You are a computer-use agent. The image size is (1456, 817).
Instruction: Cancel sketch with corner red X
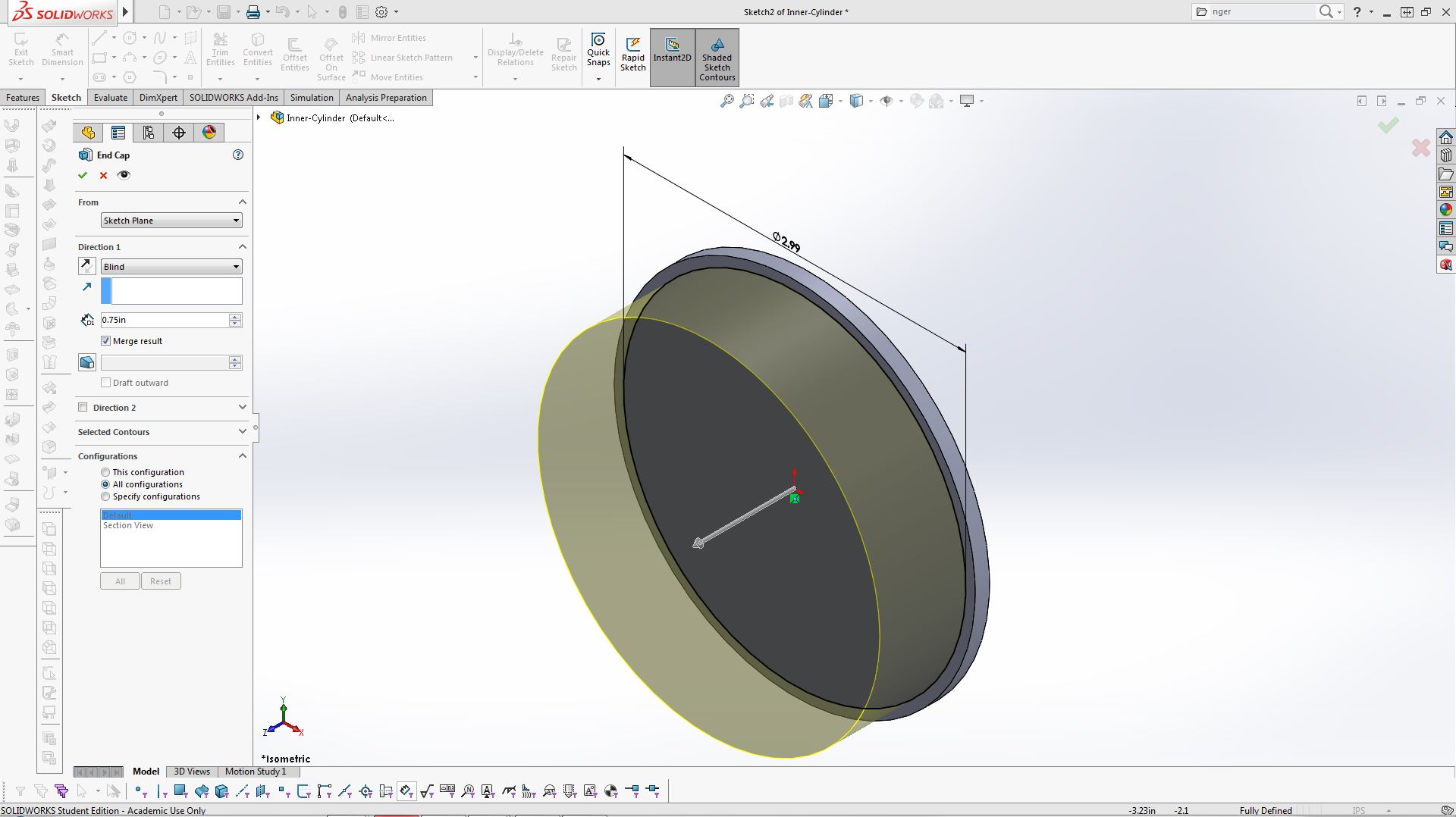pyautogui.click(x=1421, y=147)
